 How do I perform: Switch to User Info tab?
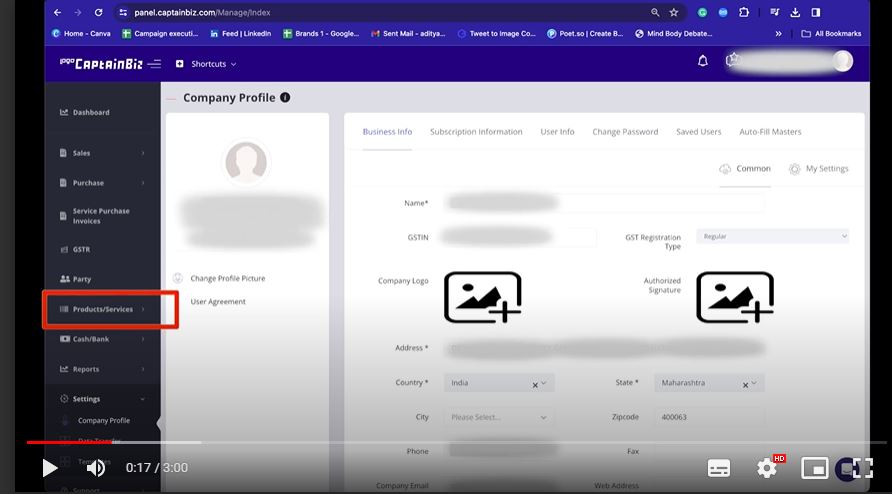click(x=558, y=131)
